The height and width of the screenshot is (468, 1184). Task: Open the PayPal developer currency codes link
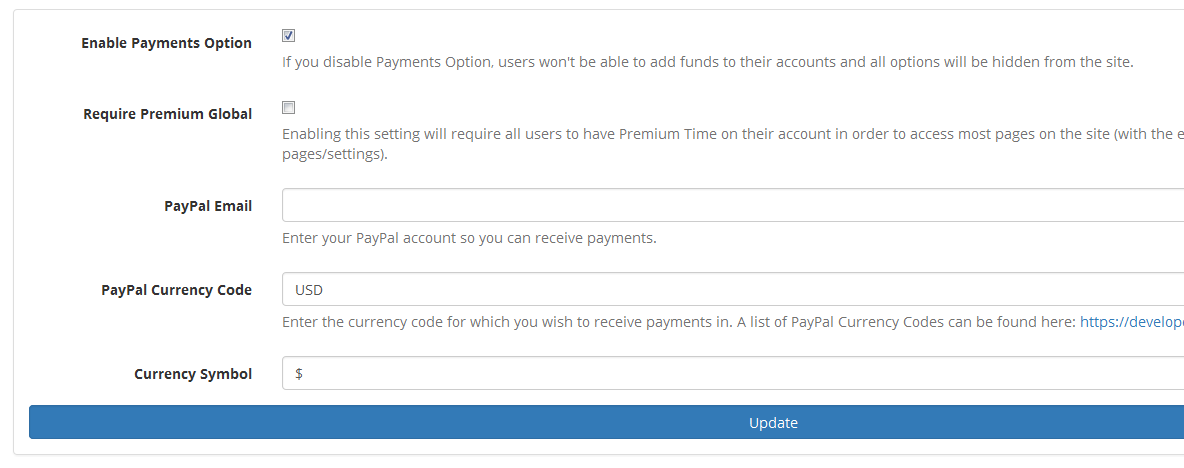(x=1131, y=322)
